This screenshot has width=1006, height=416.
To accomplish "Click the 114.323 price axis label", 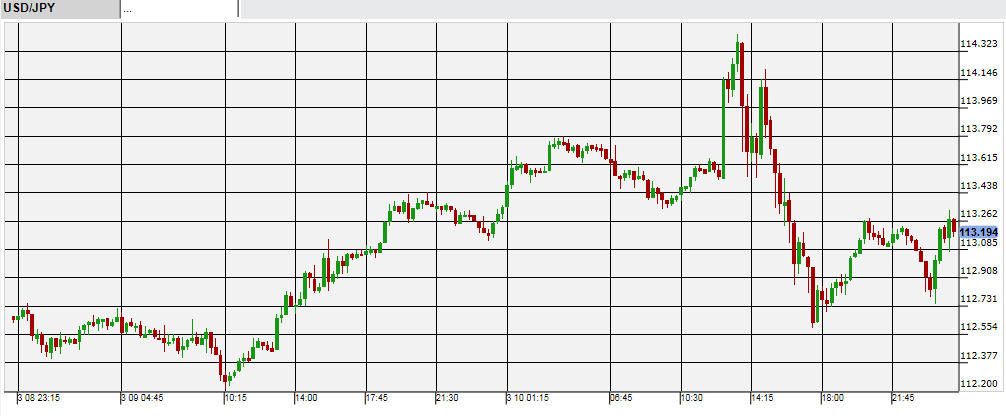I will coord(978,44).
